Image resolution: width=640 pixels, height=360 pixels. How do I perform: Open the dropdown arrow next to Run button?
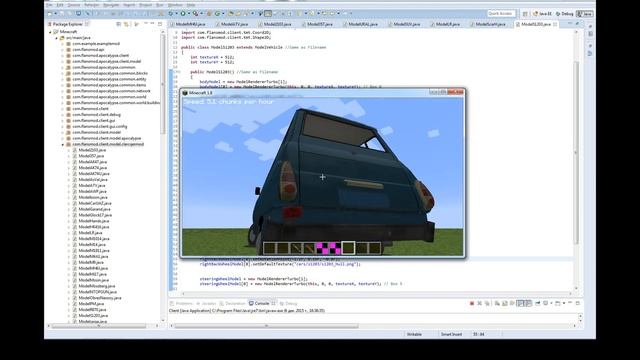(x=189, y=13)
